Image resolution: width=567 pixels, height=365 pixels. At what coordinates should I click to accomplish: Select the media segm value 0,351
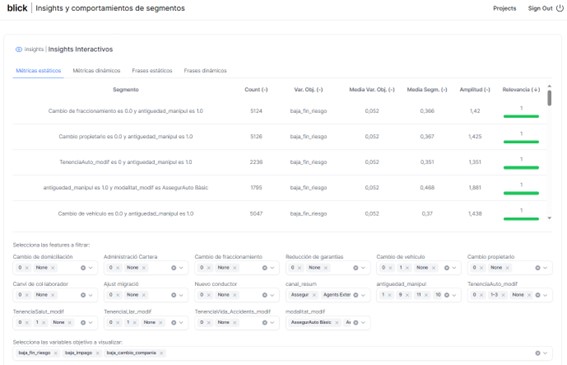point(427,162)
